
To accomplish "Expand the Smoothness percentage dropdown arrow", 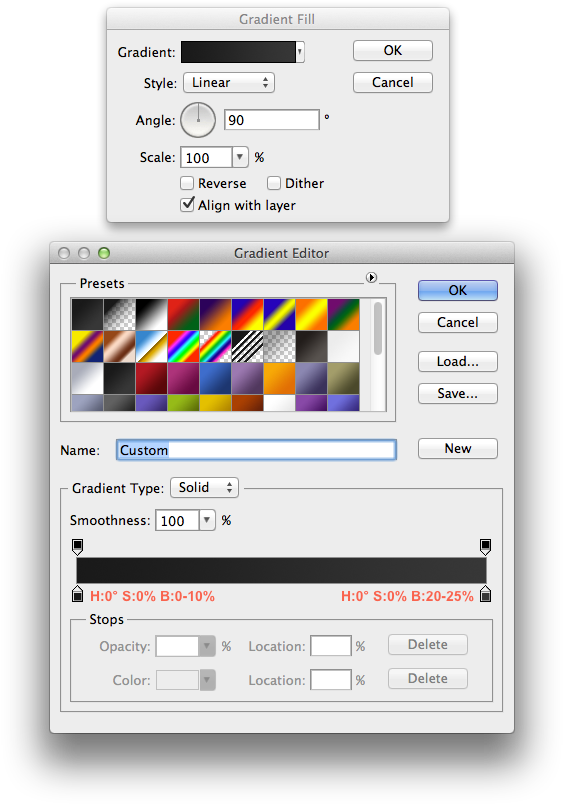I will point(207,520).
